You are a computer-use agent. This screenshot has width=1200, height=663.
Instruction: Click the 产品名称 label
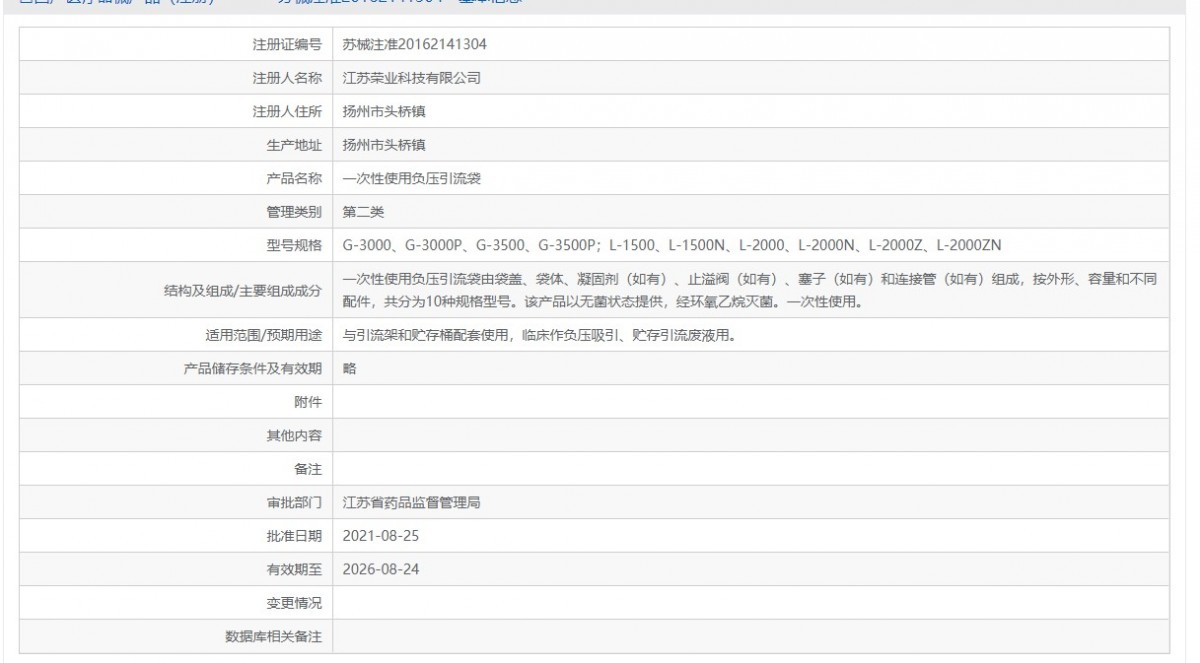[294, 178]
